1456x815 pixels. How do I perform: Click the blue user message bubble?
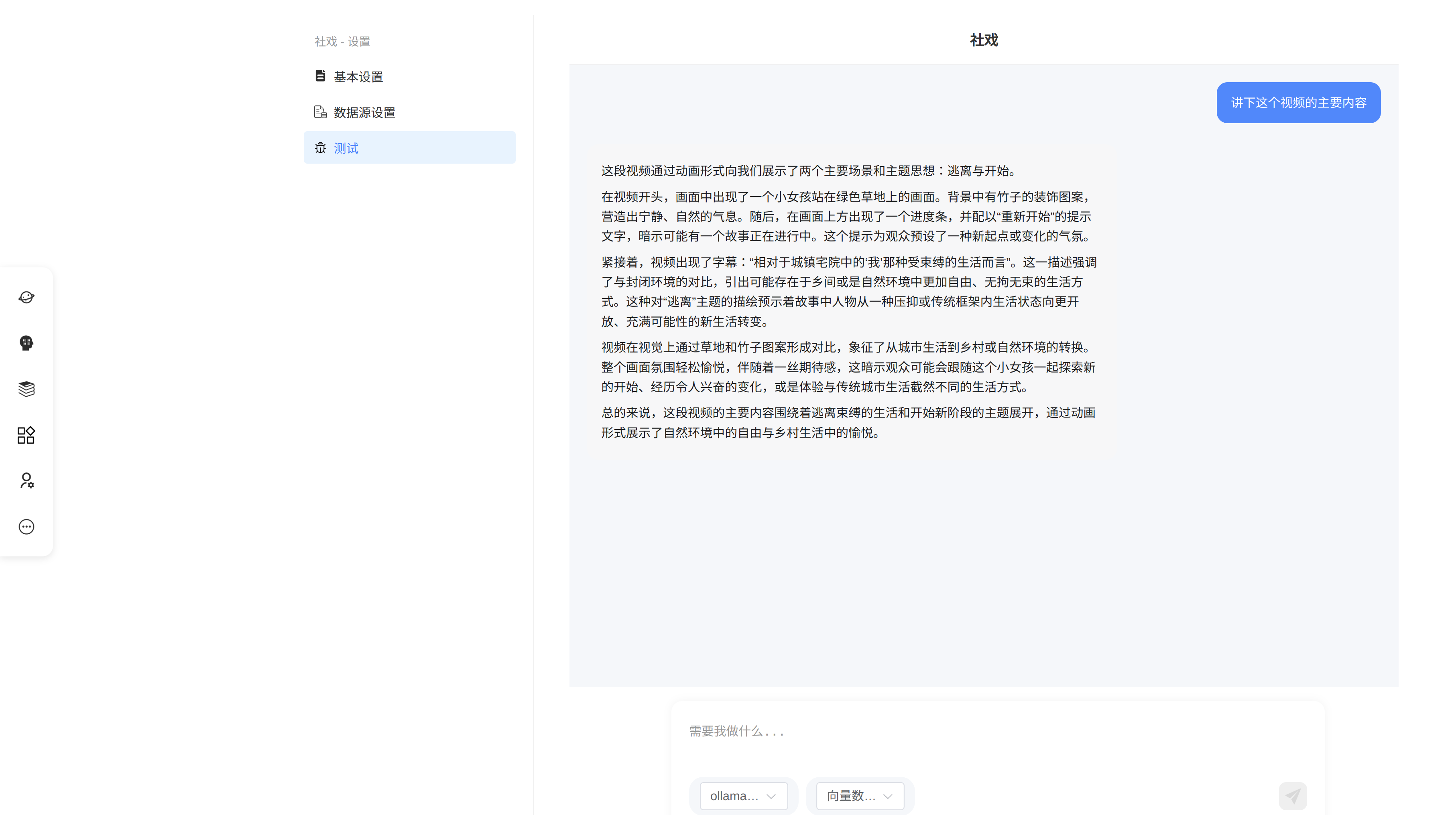coord(1298,103)
